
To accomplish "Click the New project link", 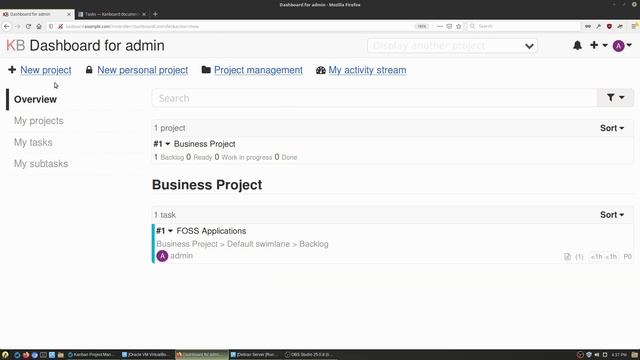I will 46,70.
